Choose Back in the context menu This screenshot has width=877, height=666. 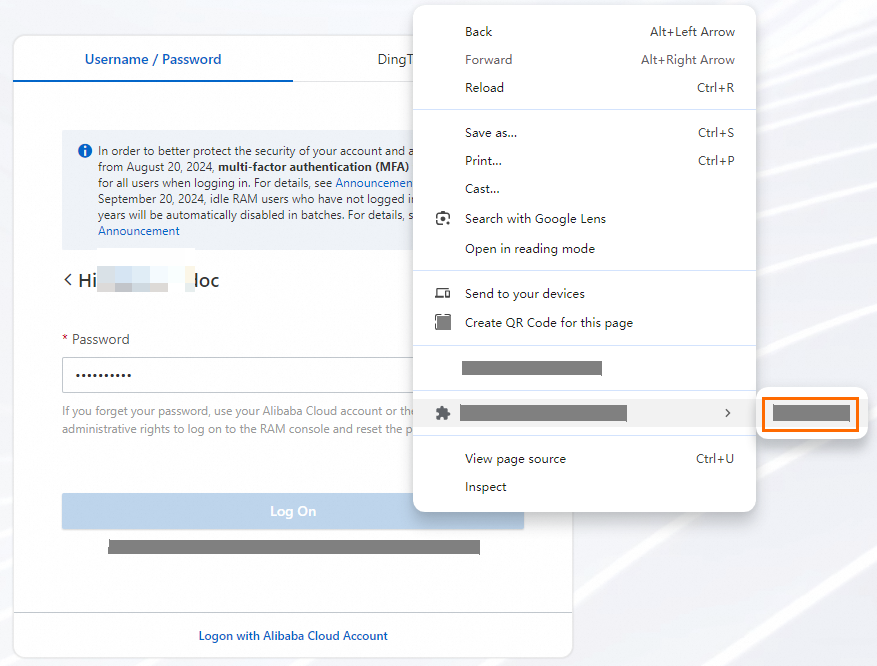tap(584, 32)
